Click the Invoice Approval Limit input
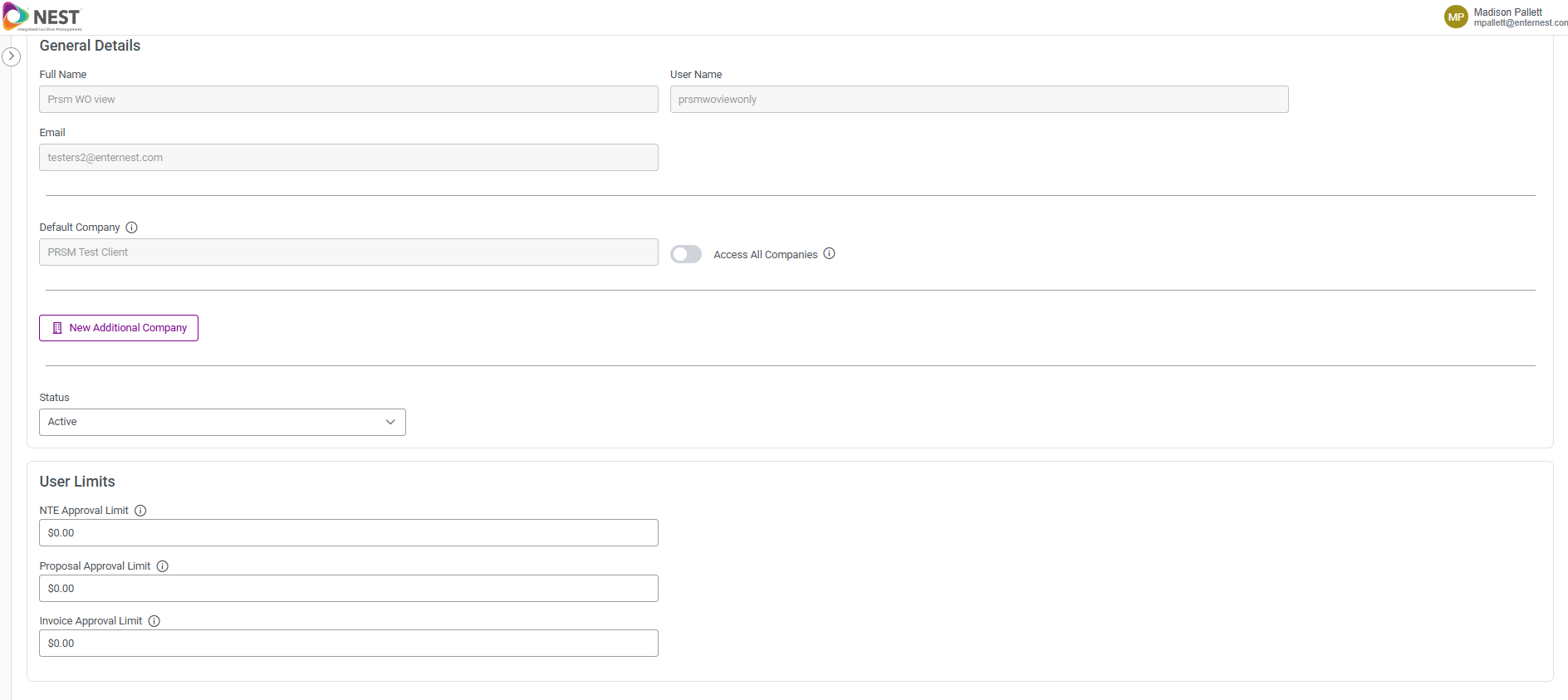Viewport: 1568px width, 700px height. 349,644
